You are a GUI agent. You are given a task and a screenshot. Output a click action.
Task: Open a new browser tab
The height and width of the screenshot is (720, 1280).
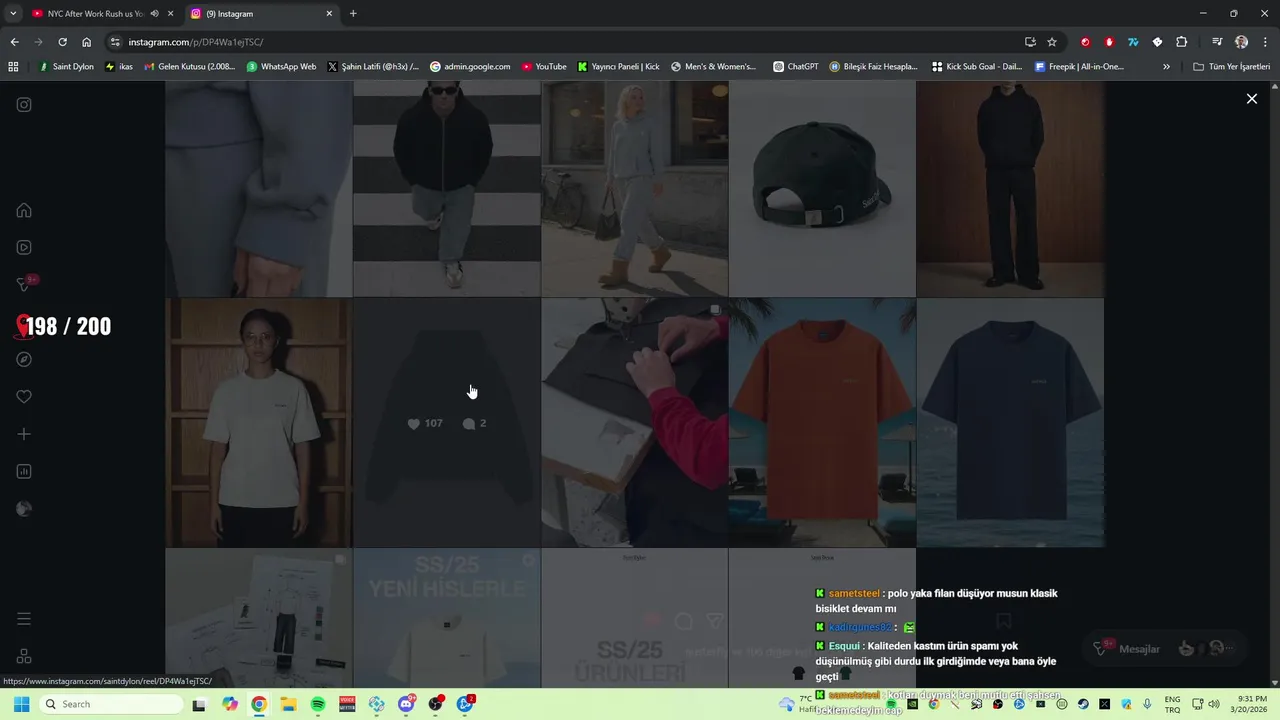(x=353, y=14)
